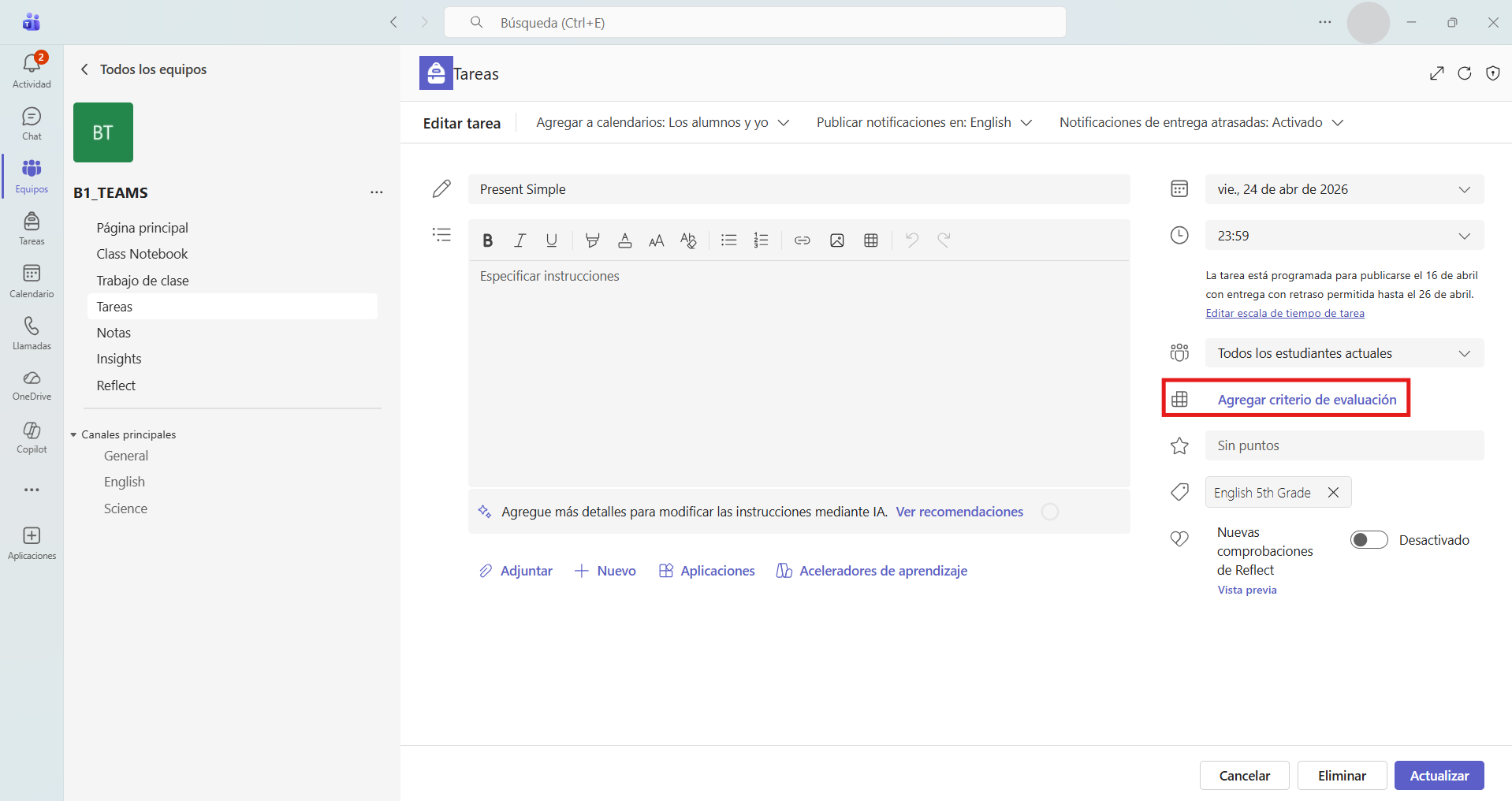The width and height of the screenshot is (1512, 801).
Task: Go to Equipos in the left rail
Action: [x=32, y=176]
